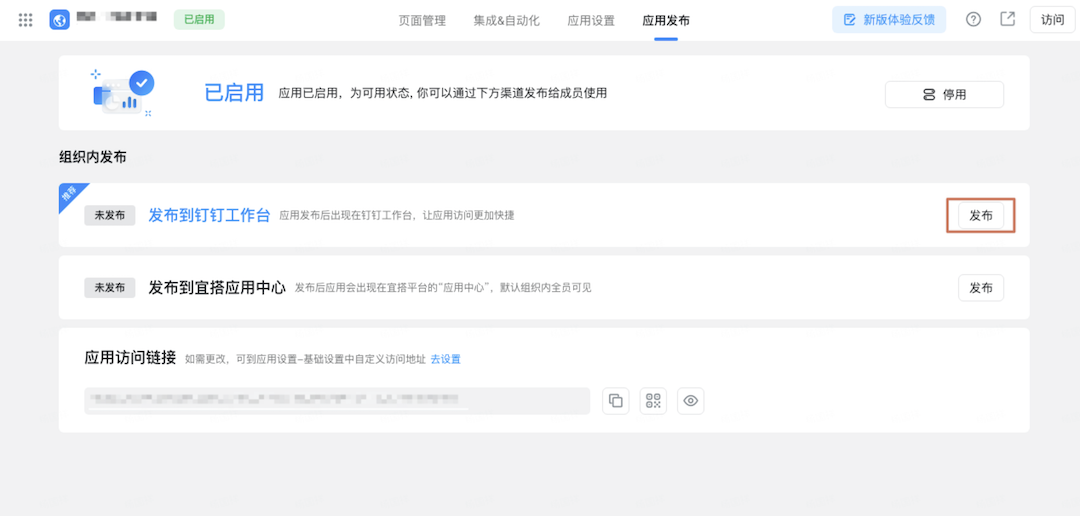Select the 应用发布 tab
The width and height of the screenshot is (1080, 516).
[666, 21]
